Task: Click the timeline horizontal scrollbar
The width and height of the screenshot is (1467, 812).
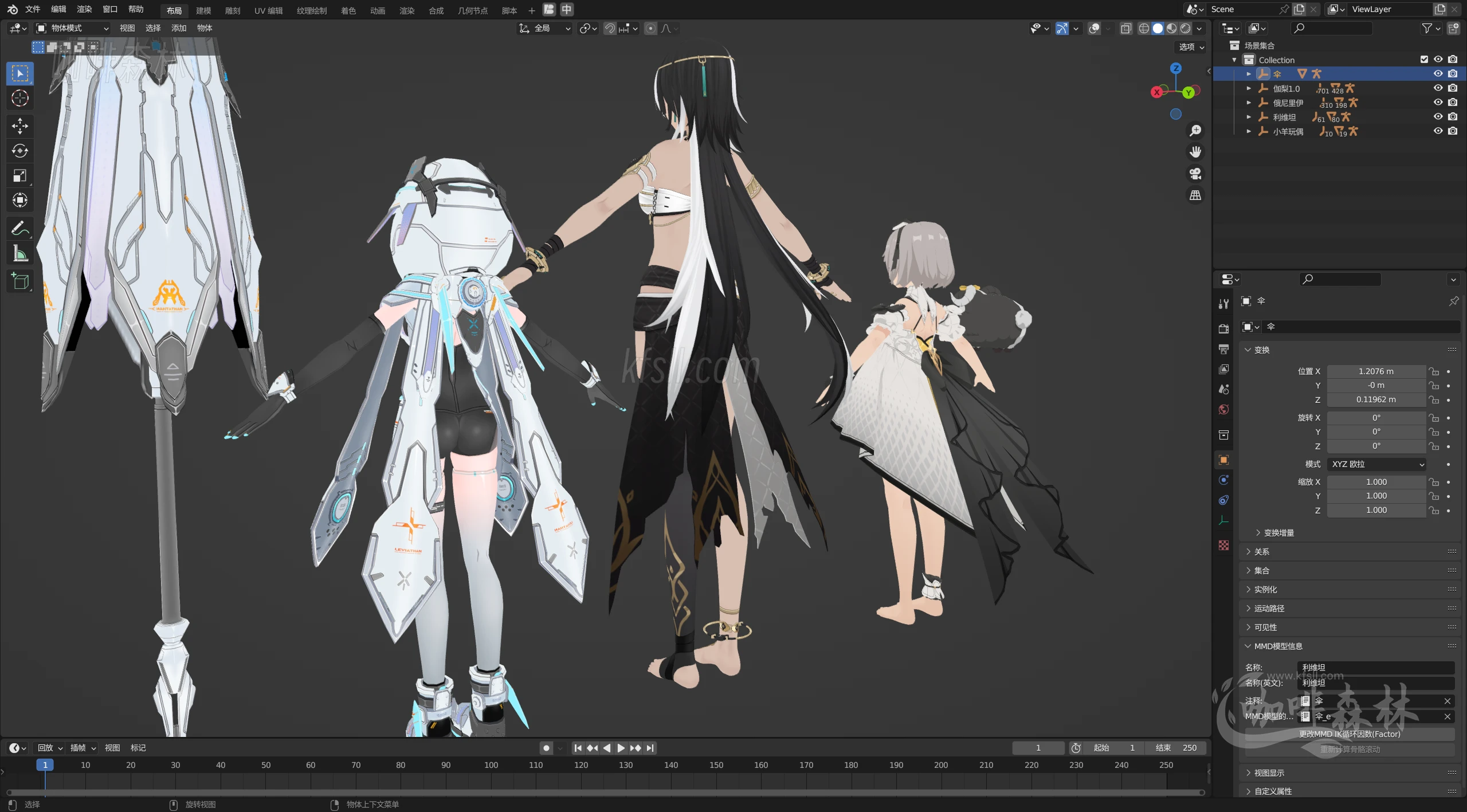Action: tap(605, 793)
